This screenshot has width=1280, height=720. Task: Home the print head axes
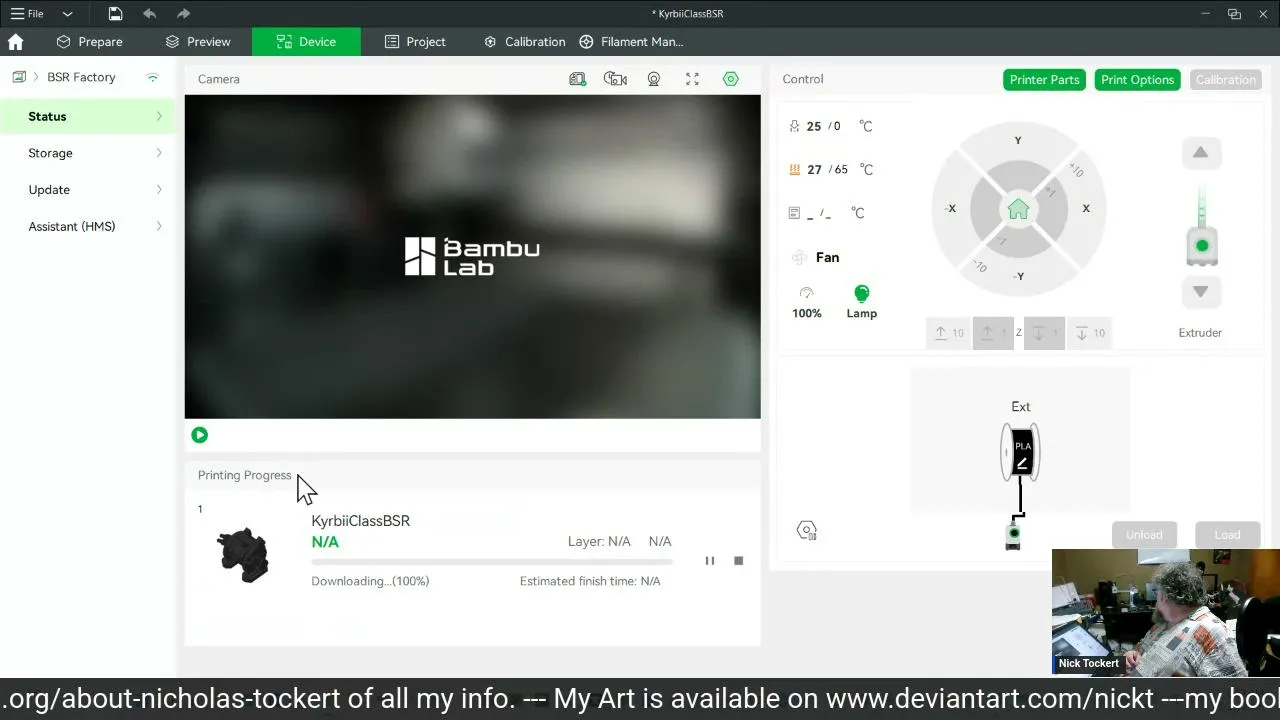coord(1018,209)
